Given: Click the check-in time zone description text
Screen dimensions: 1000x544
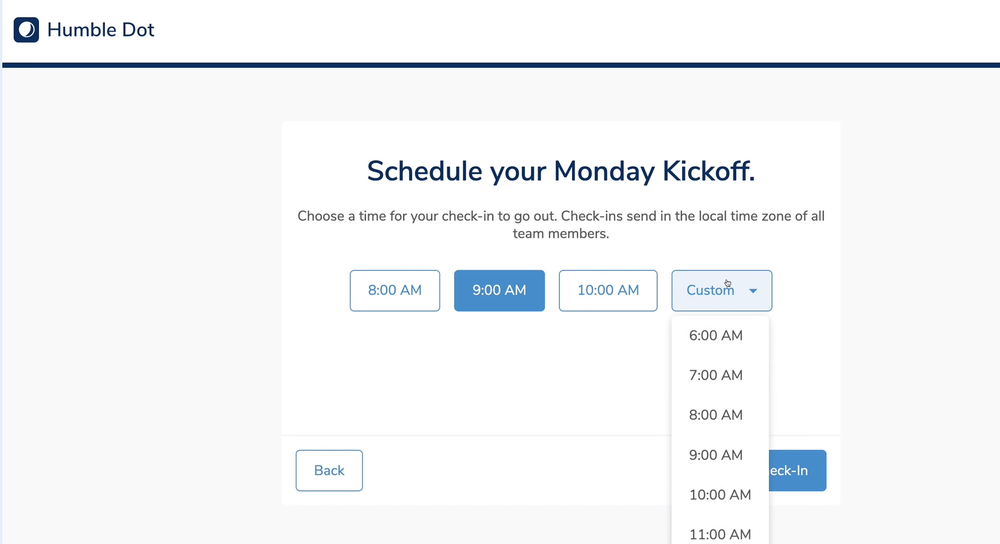Looking at the screenshot, I should (x=560, y=225).
